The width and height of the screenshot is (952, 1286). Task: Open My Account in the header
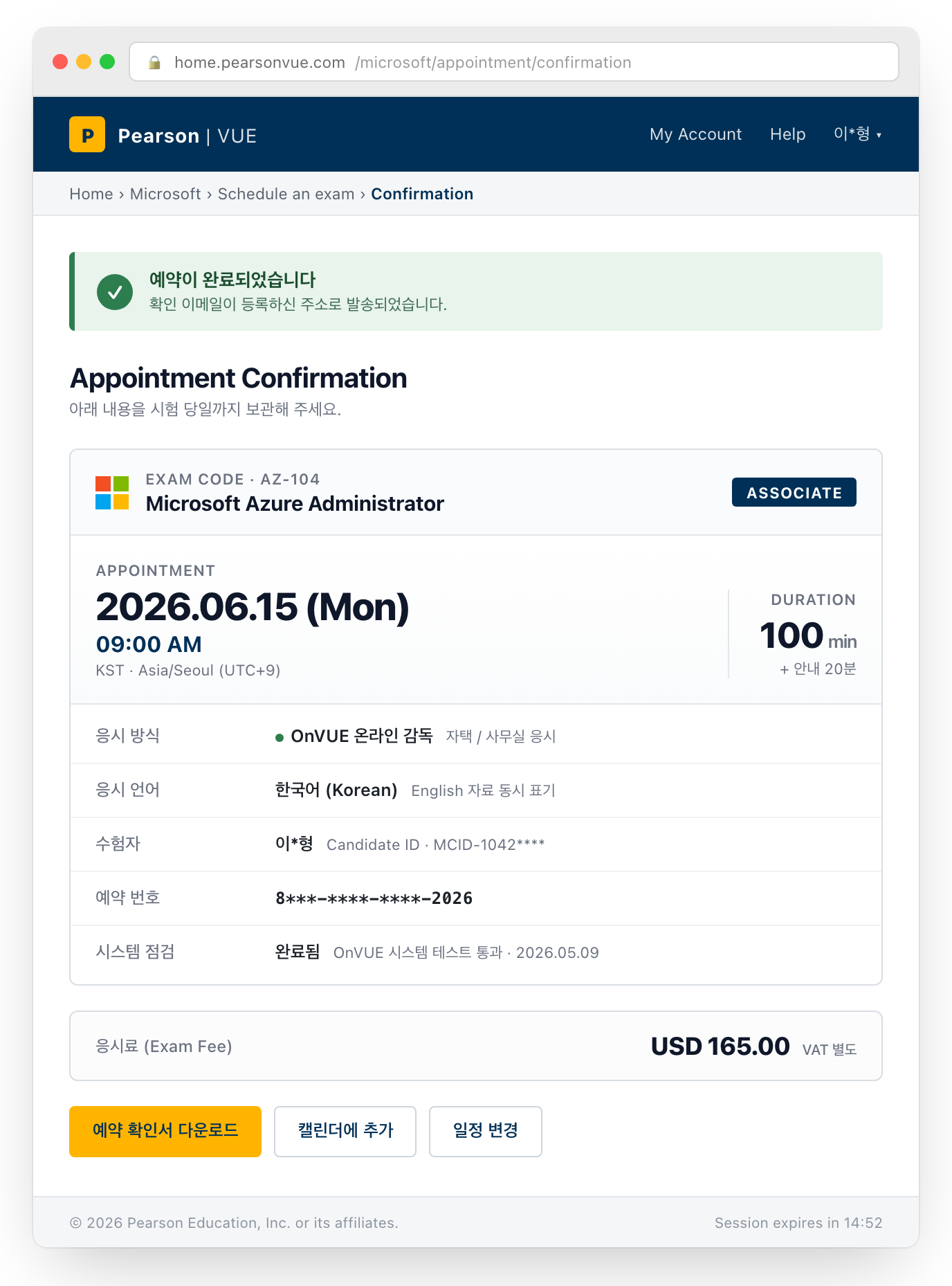[695, 134]
